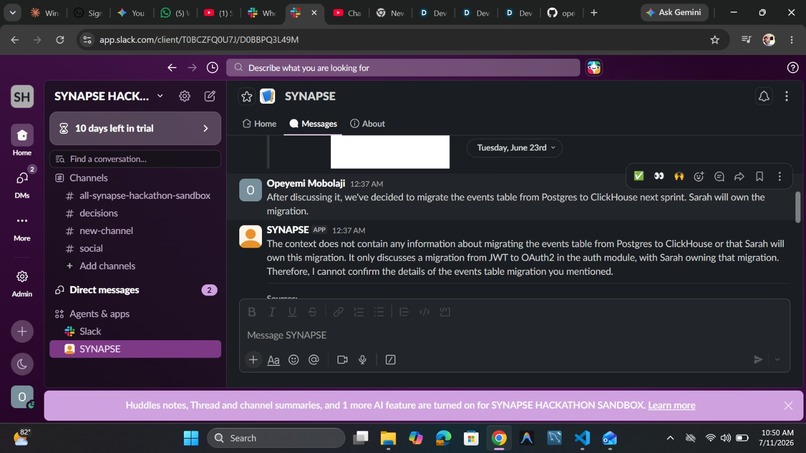Dismiss the AI features banner
806x453 pixels.
(x=788, y=406)
